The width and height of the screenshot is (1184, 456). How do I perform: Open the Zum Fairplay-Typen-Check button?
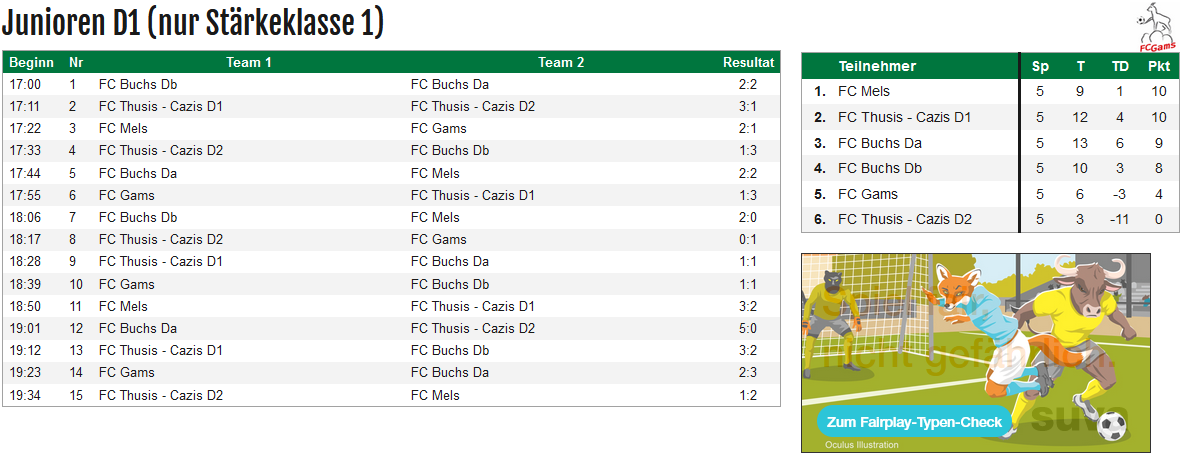pos(914,422)
